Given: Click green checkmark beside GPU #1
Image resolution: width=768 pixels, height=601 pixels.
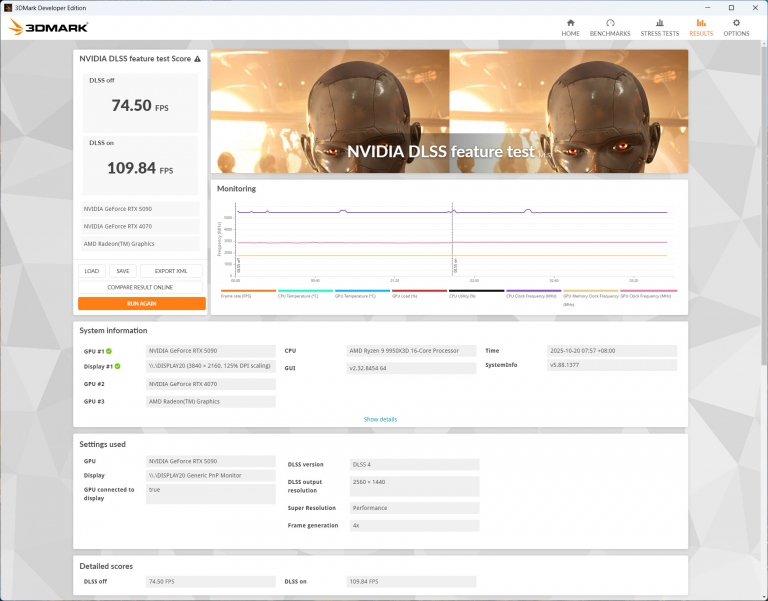Looking at the screenshot, I should coord(108,351).
